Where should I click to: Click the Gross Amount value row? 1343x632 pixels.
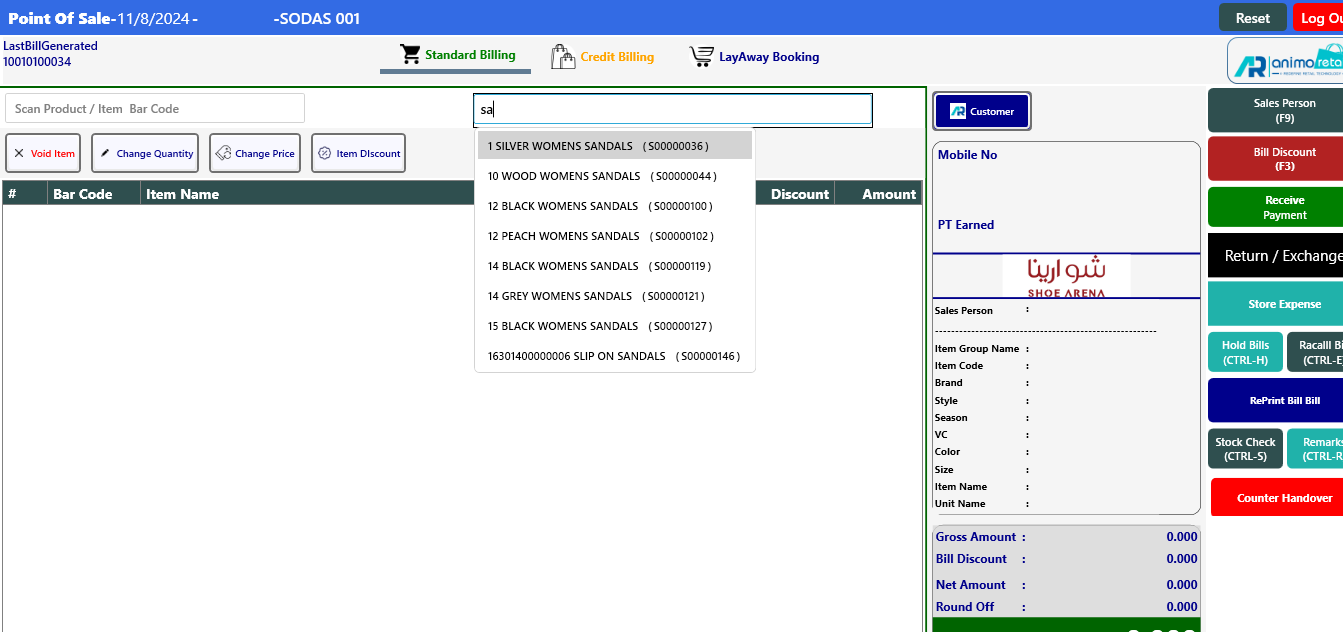pyautogui.click(x=1066, y=537)
